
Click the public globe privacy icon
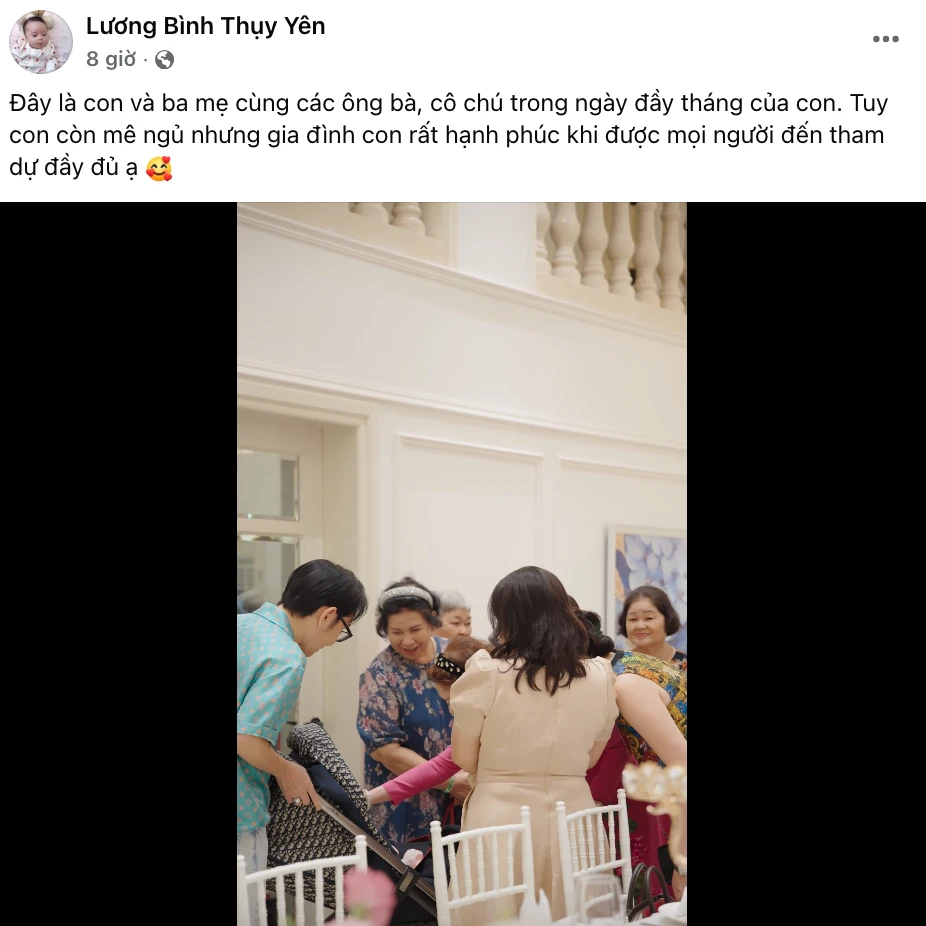coord(164,60)
